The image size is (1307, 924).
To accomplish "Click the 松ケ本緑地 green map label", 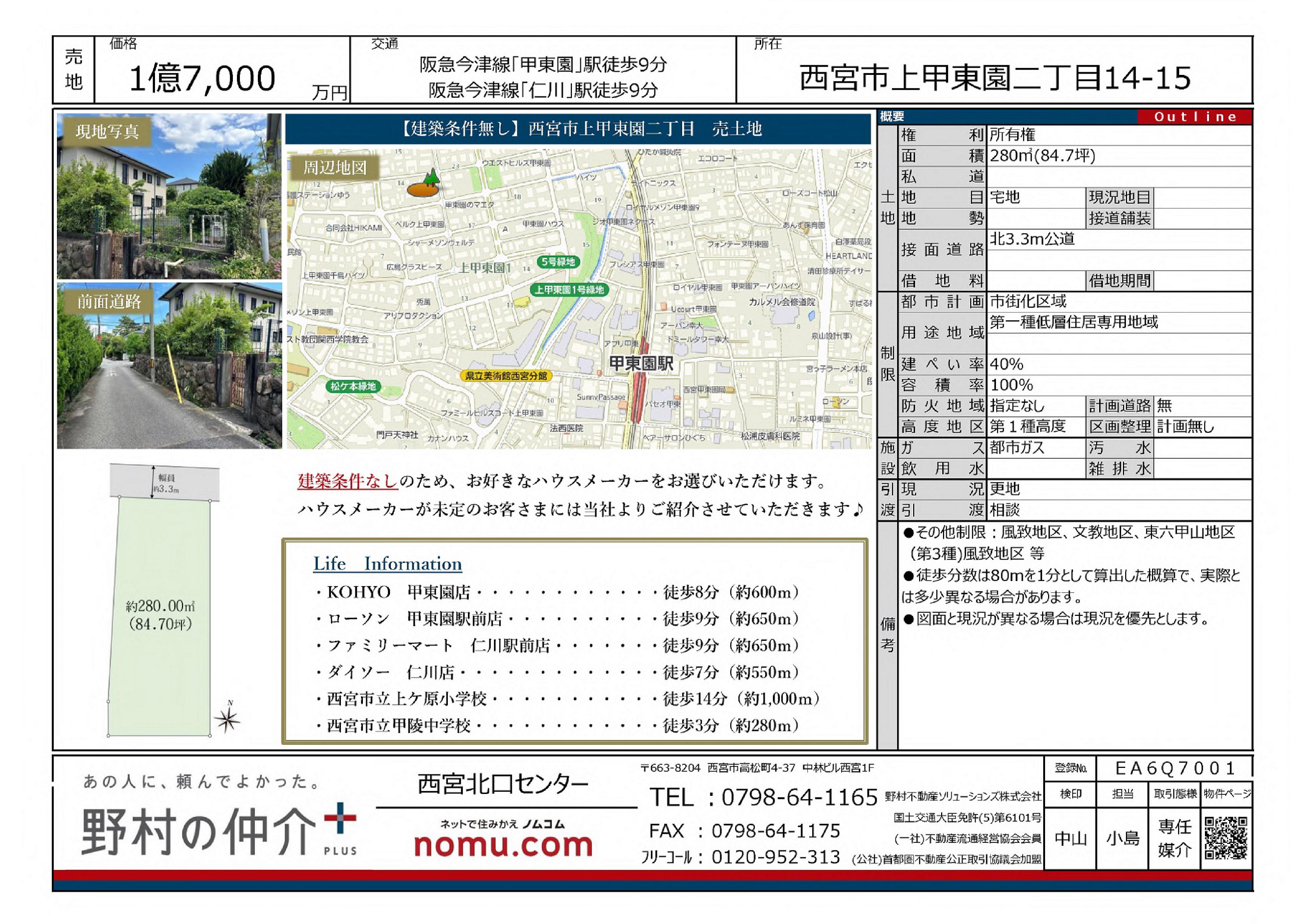I will tap(353, 387).
